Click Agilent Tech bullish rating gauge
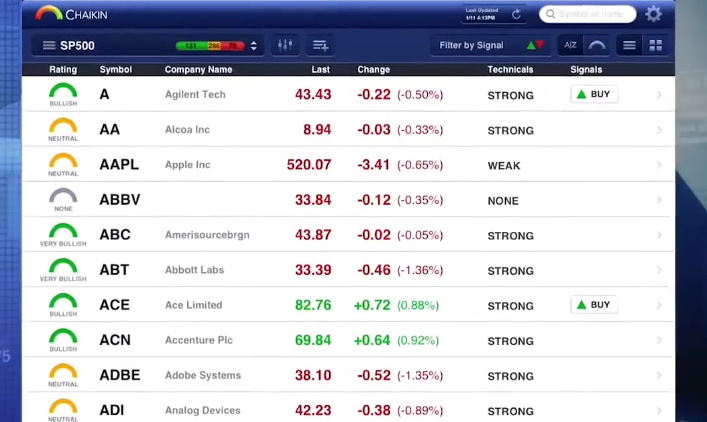Image resolution: width=707 pixels, height=422 pixels. tap(63, 94)
